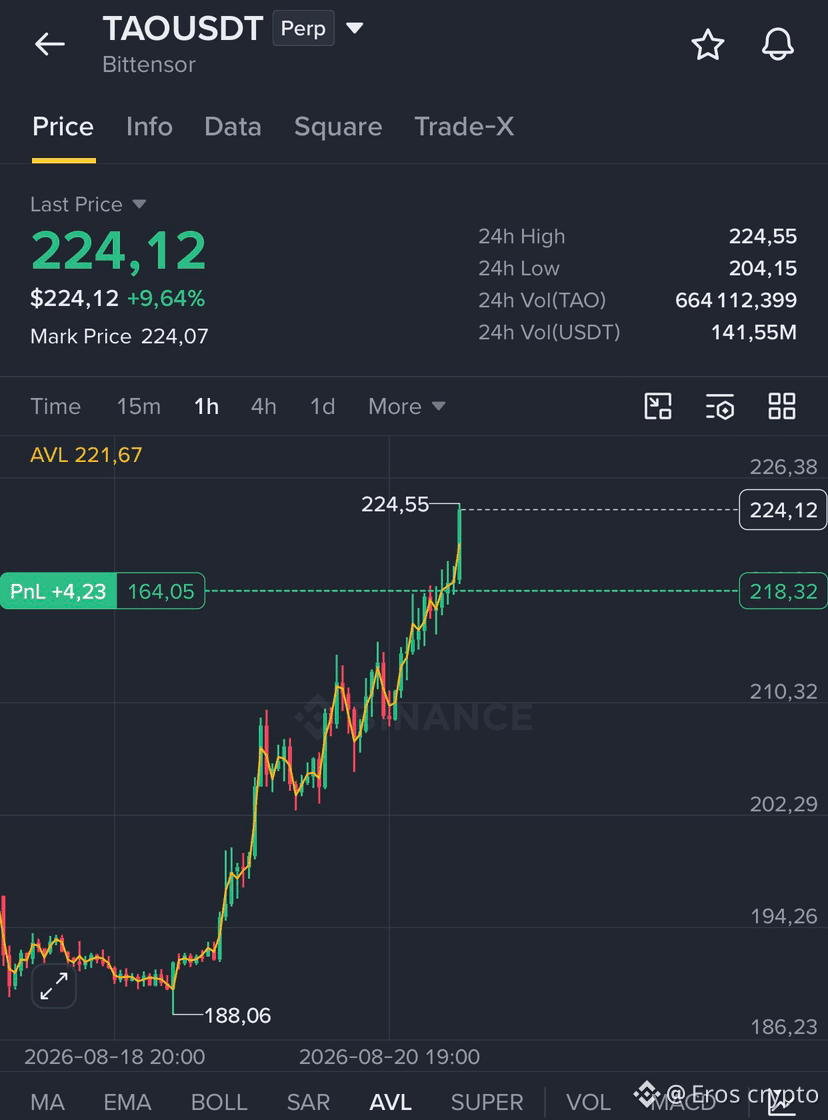Tap the 224,55 chart high marker
The image size is (828, 1120).
click(395, 504)
